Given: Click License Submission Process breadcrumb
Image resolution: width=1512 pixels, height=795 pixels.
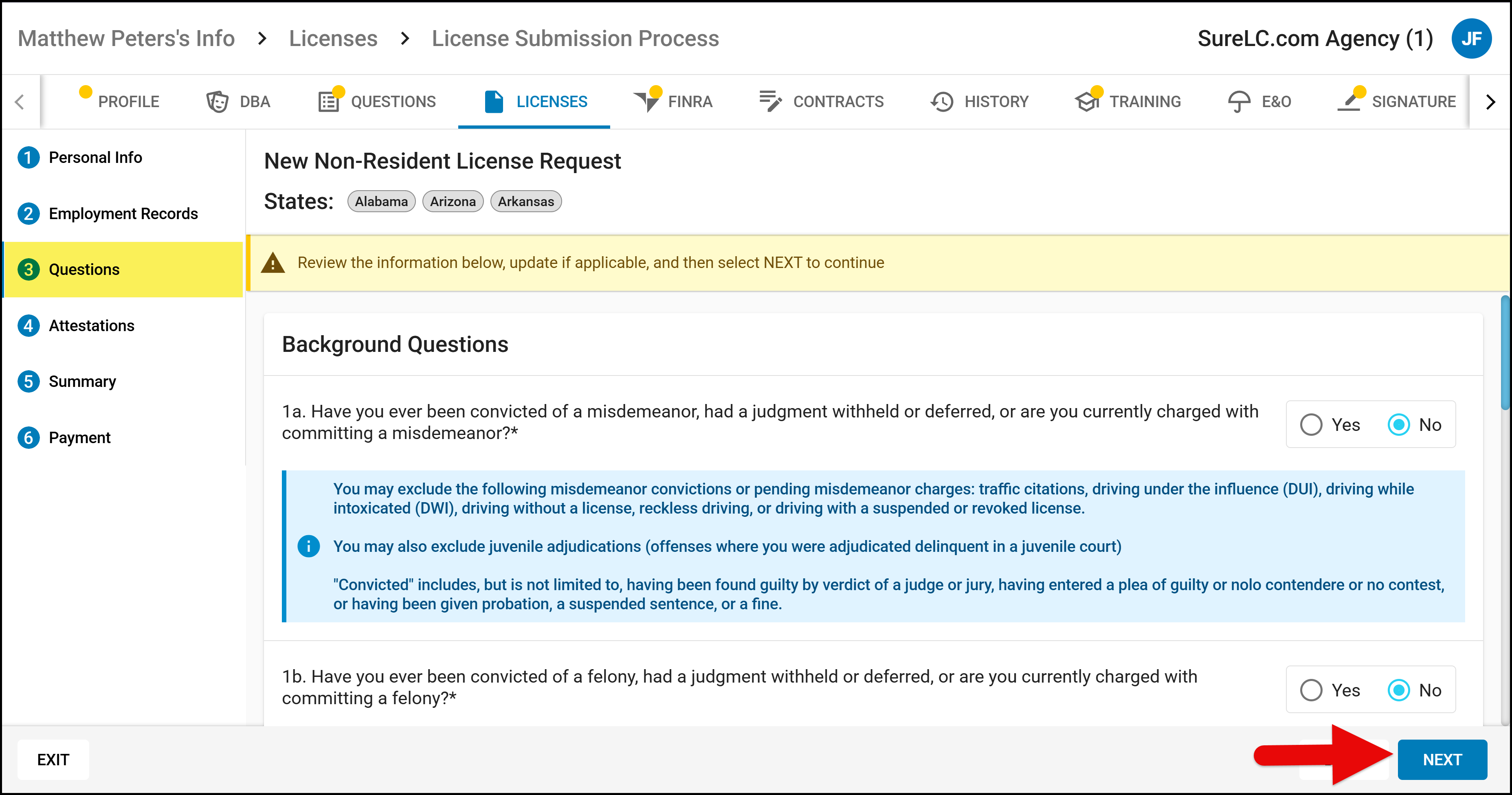Looking at the screenshot, I should tap(575, 39).
